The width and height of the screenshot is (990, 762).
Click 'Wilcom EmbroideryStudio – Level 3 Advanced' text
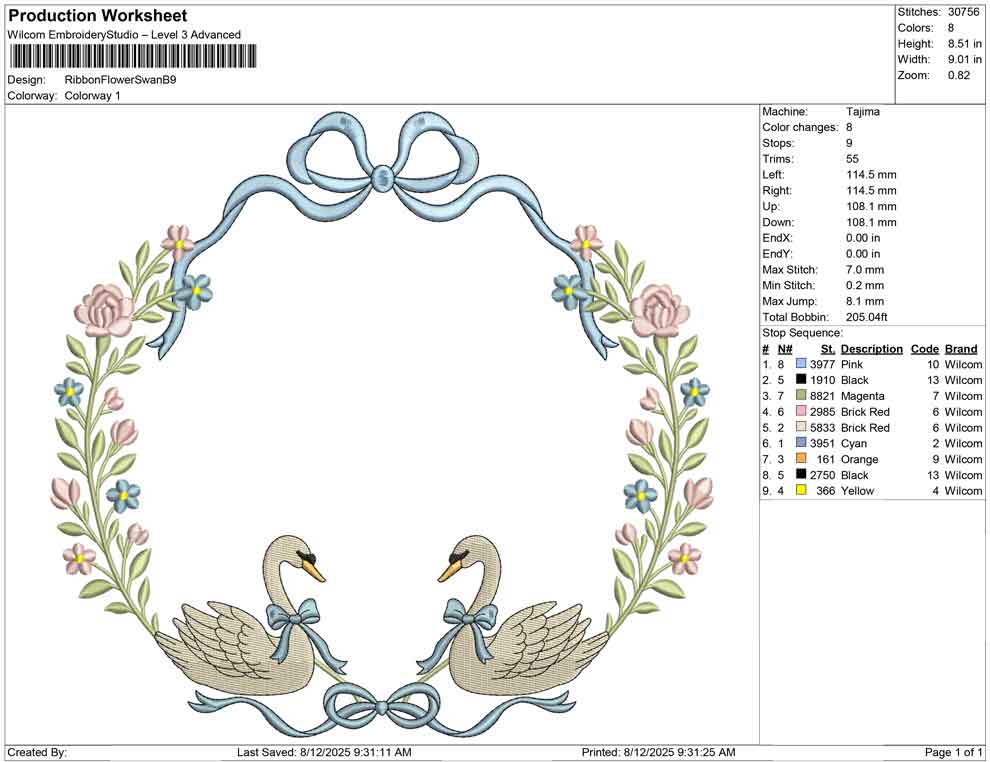(124, 35)
